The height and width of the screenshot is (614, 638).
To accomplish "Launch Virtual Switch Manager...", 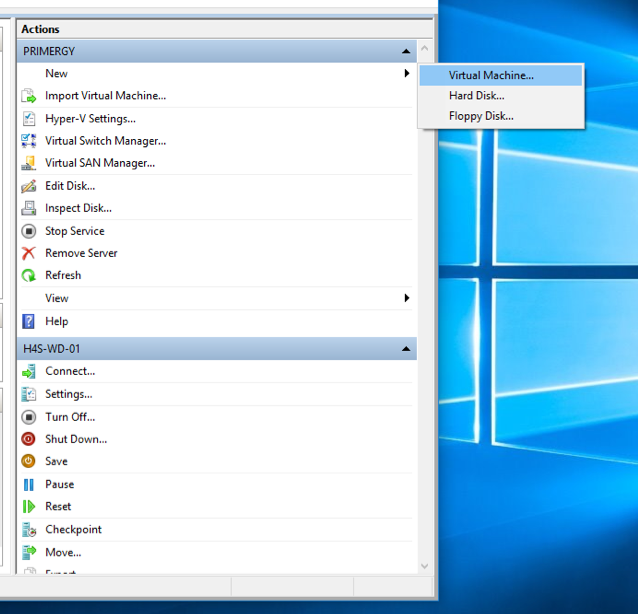I will pyautogui.click(x=105, y=141).
